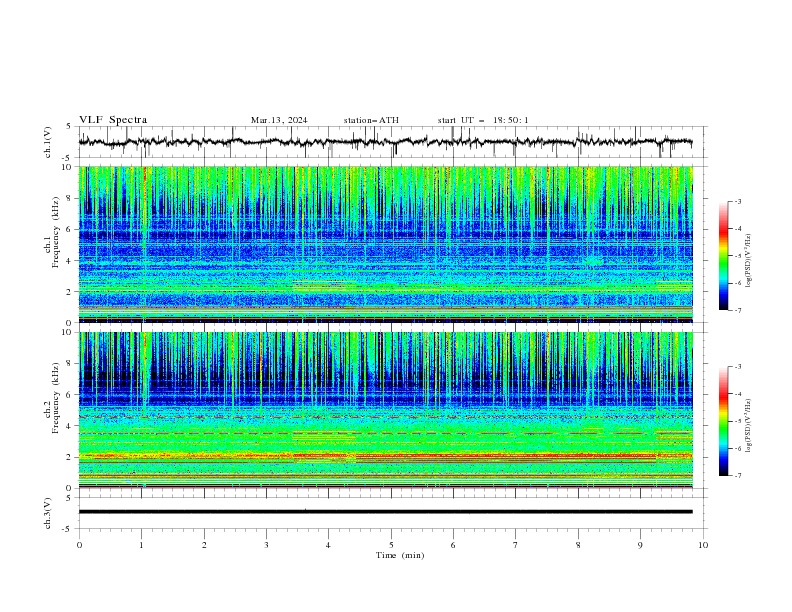This screenshot has width=792, height=612.
Task: Click the ch.2 PSD color scale bar
Action: [724, 421]
